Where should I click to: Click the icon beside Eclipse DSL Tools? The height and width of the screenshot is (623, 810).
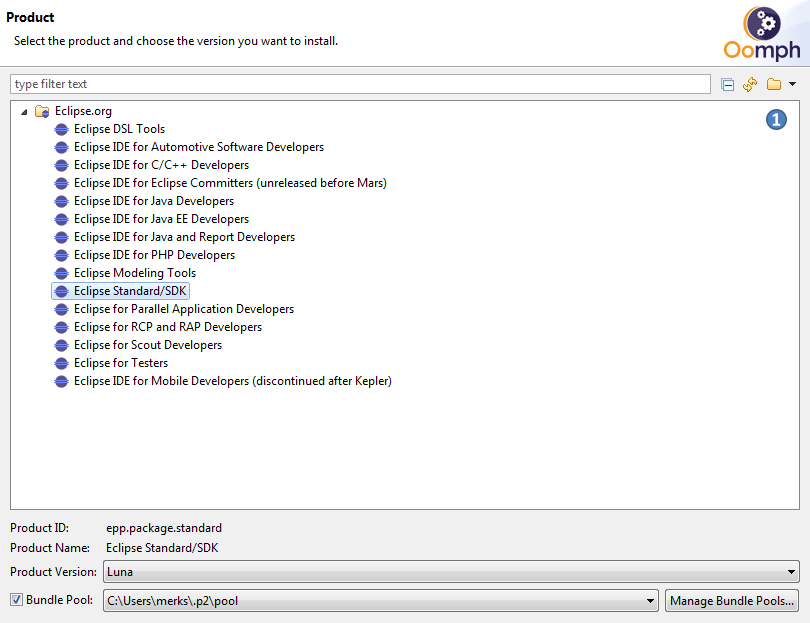[x=62, y=129]
